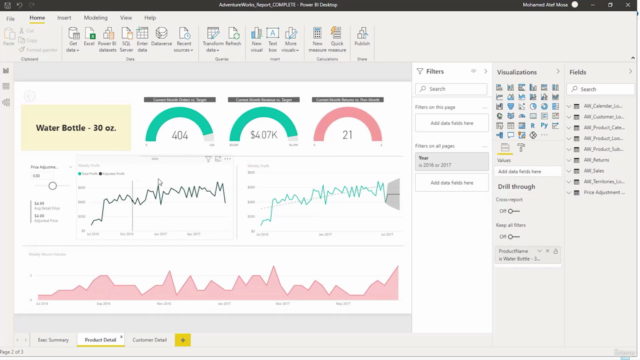Screen dimensions: 640x360
Task: Click in Filters search field
Action: coord(451,89)
